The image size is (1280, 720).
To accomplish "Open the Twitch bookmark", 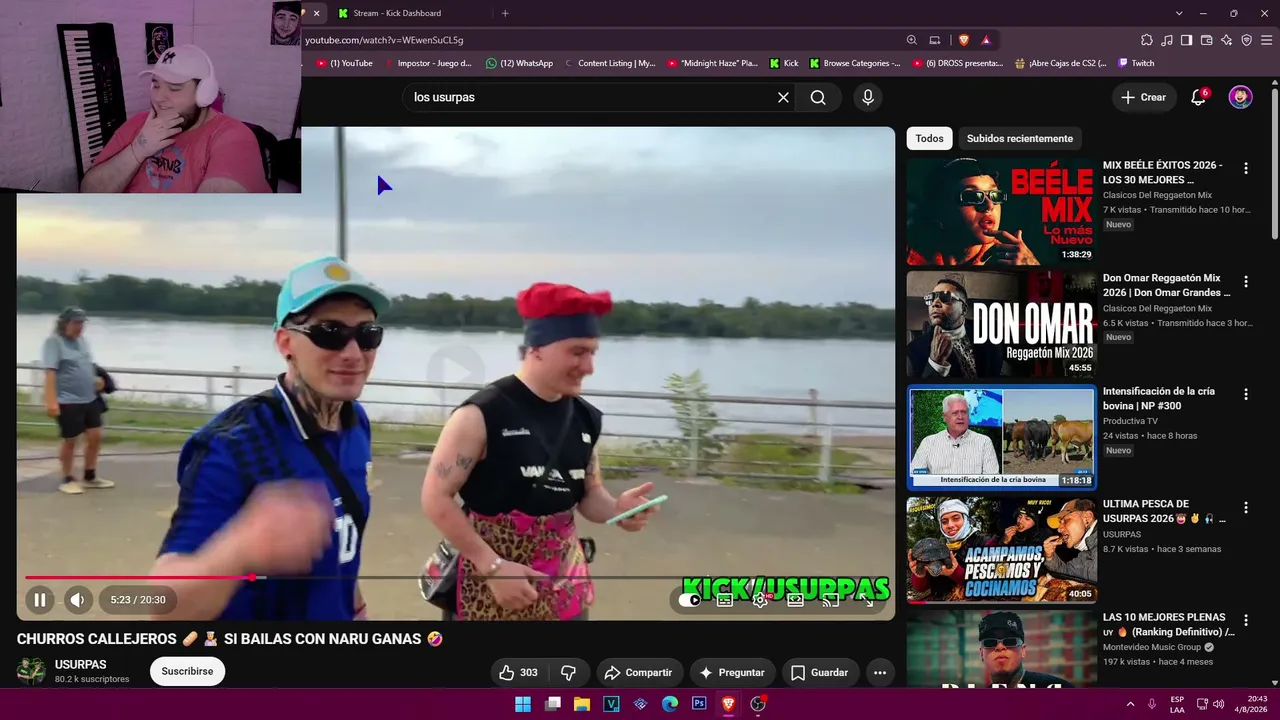I will [1136, 63].
